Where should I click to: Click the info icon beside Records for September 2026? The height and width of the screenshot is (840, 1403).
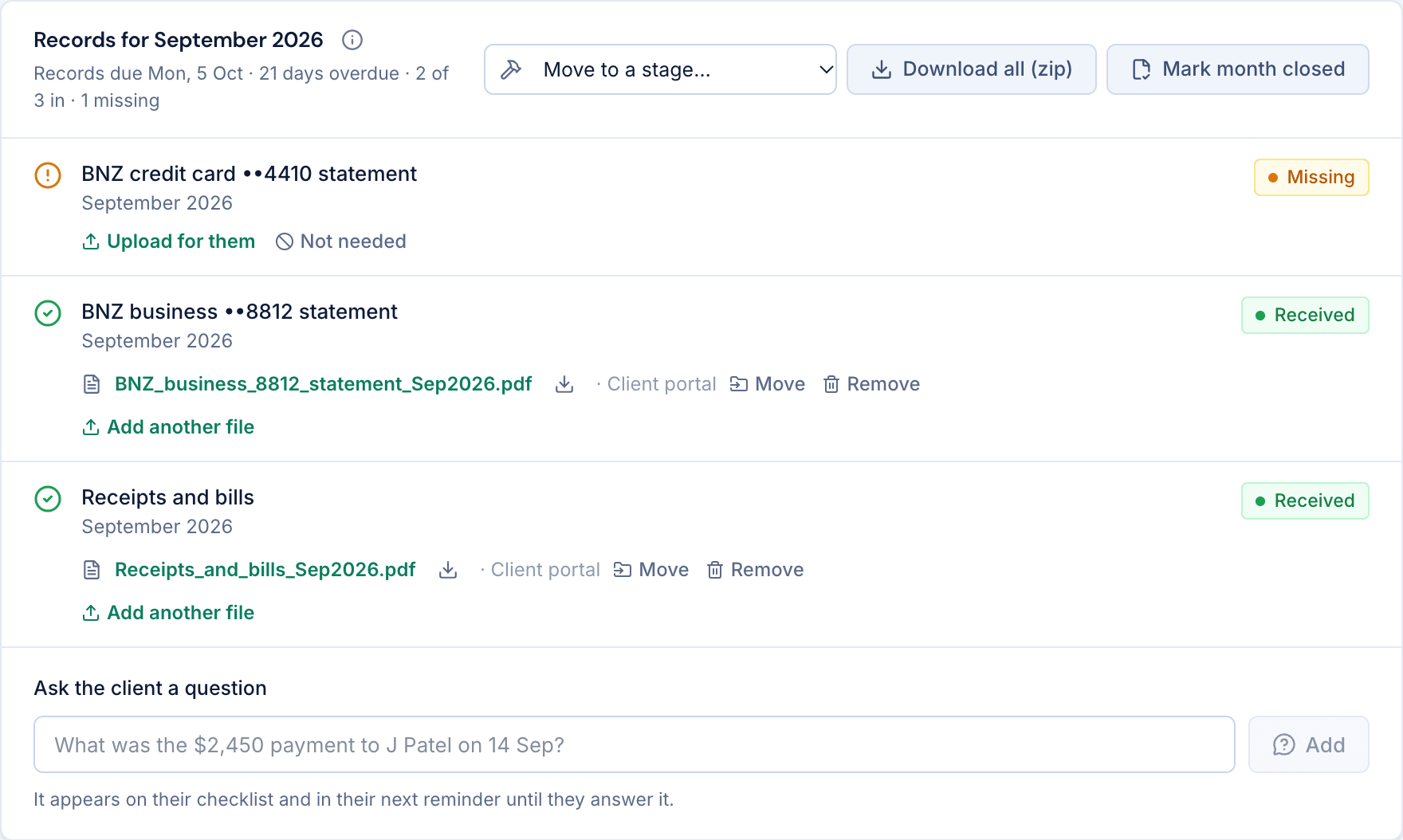click(x=352, y=40)
